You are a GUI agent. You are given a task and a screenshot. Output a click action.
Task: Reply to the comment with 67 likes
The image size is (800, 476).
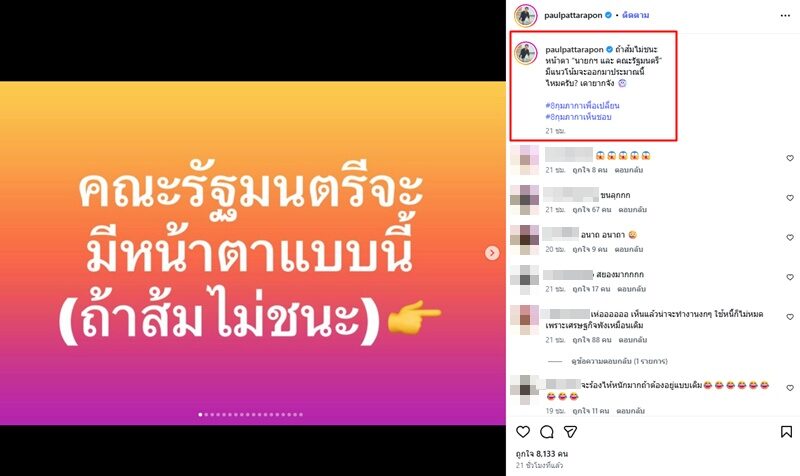pyautogui.click(x=633, y=210)
